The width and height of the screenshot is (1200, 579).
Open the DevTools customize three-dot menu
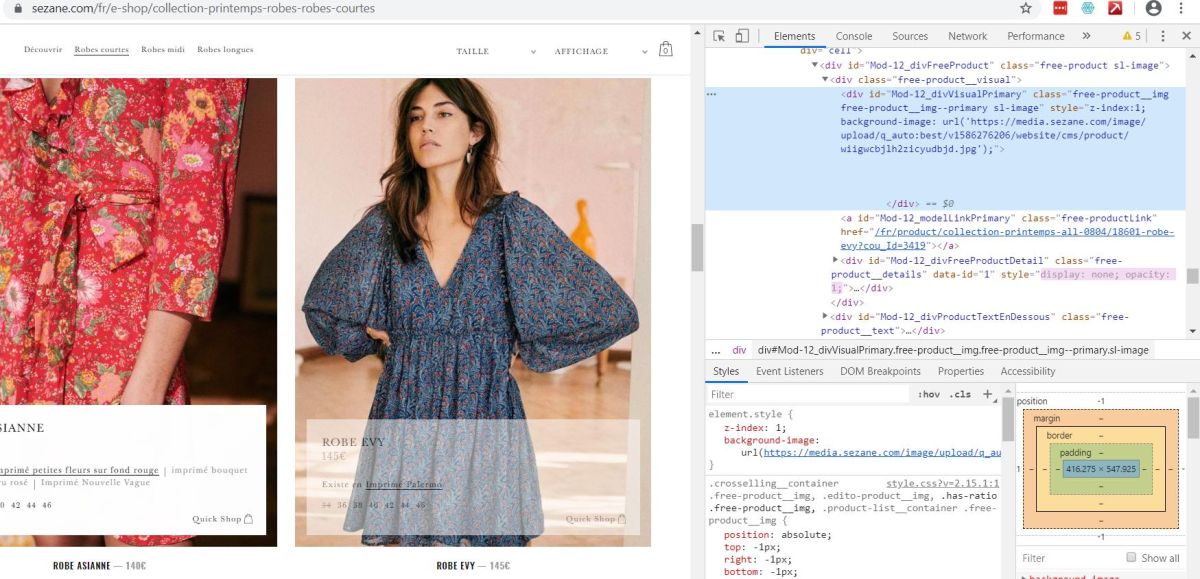point(1162,36)
